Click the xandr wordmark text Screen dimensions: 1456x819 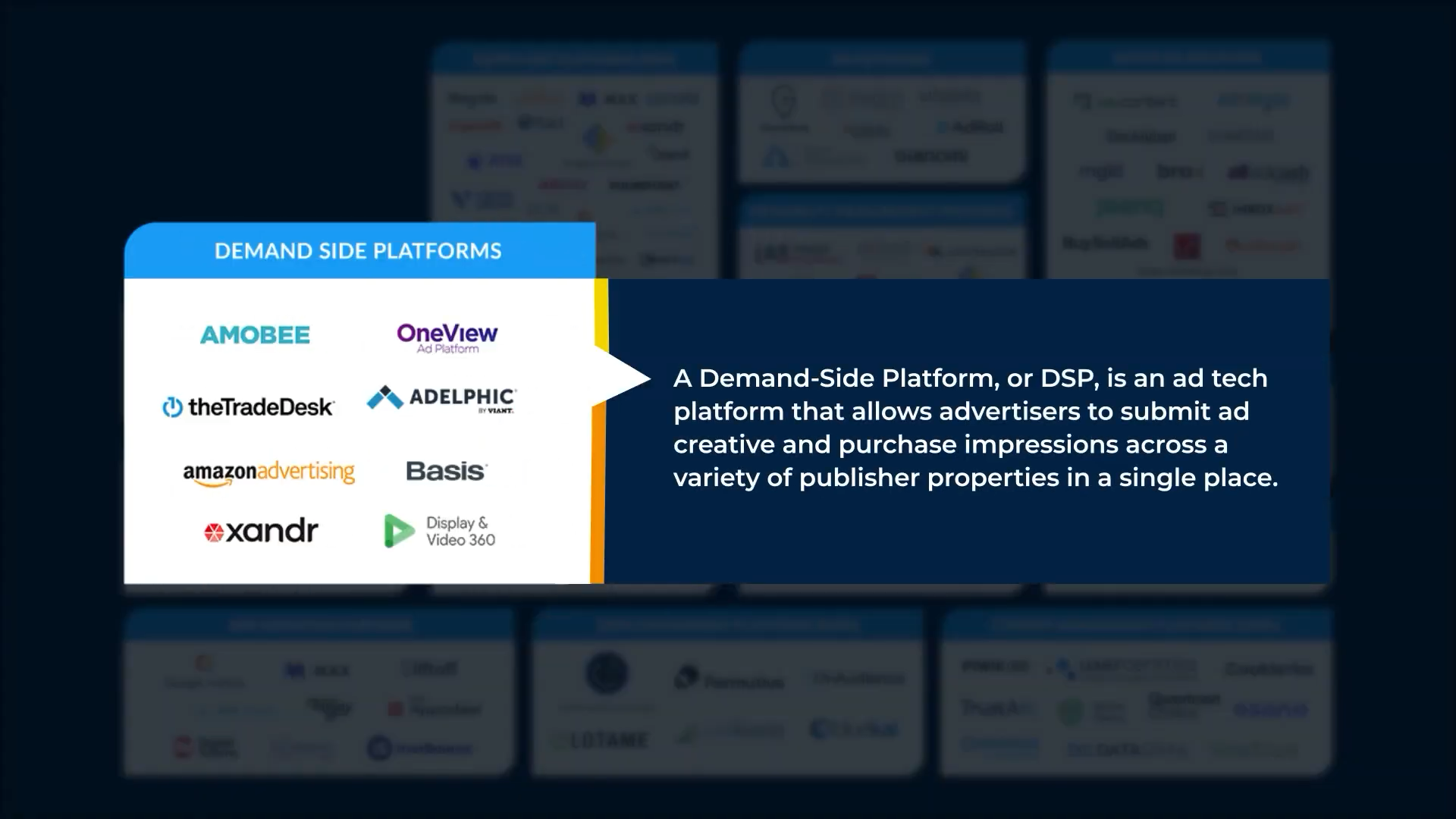[x=271, y=531]
